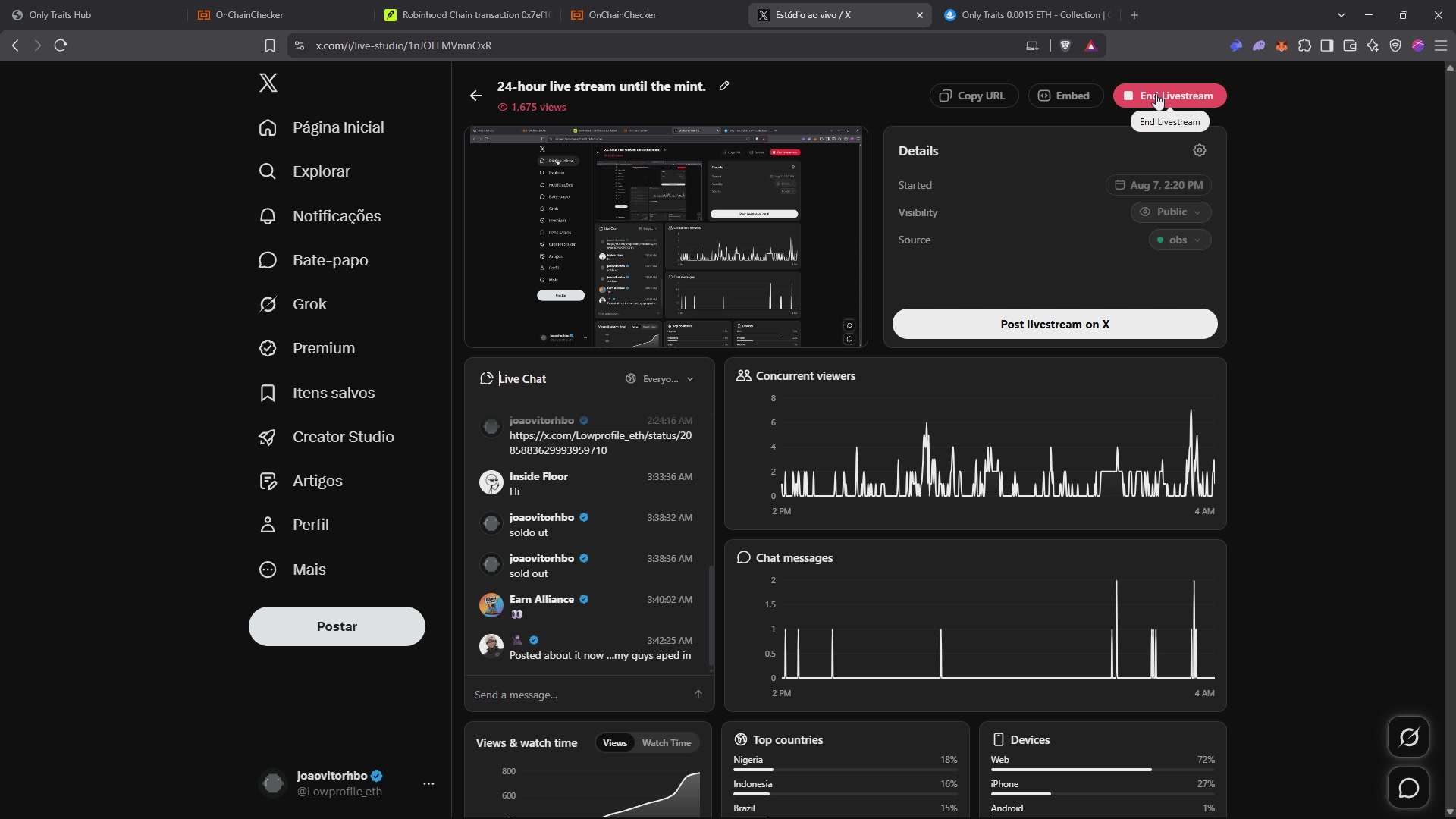The width and height of the screenshot is (1456, 819).
Task: Click the Postar button
Action: click(337, 626)
